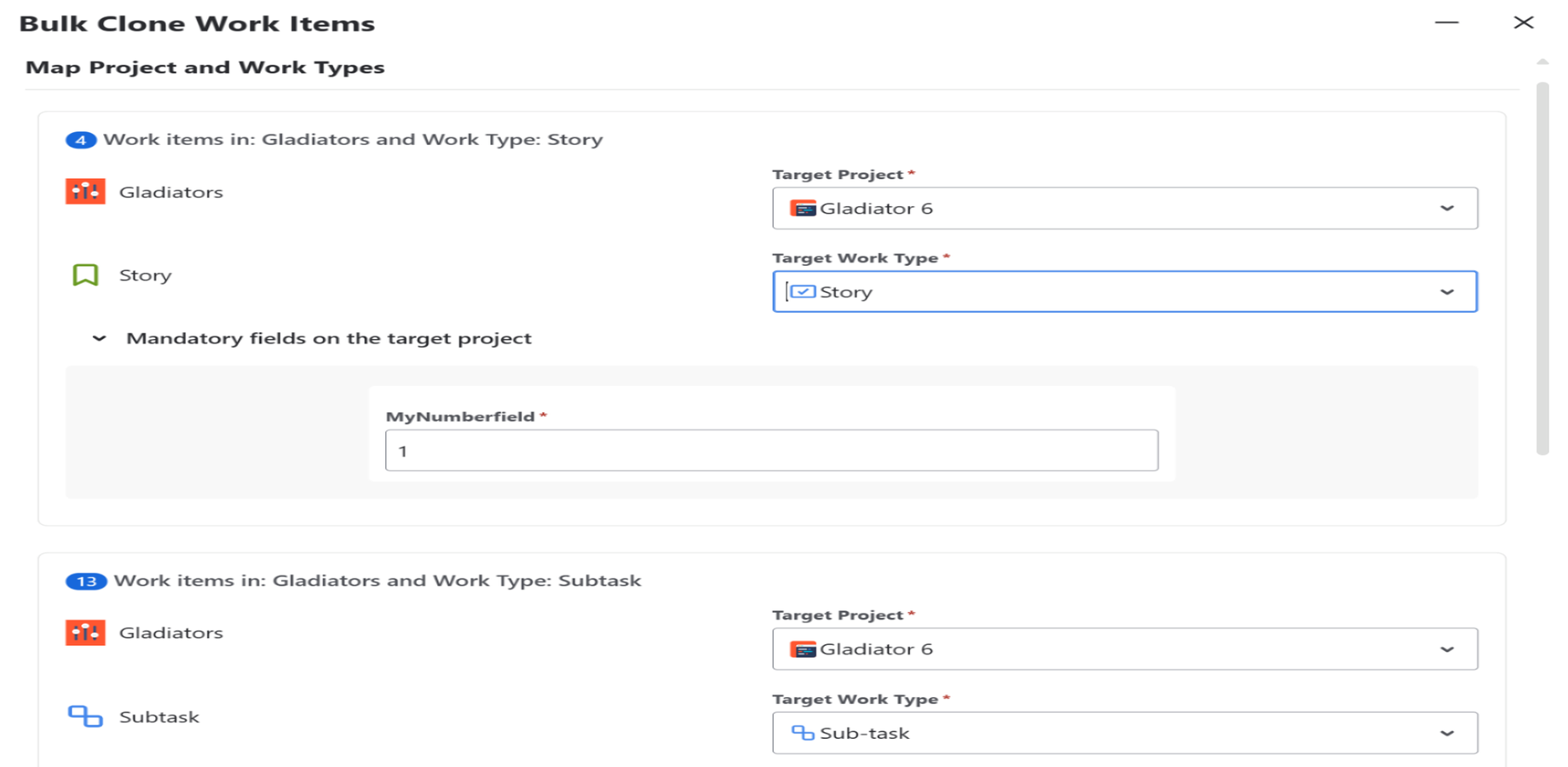
Task: Open the Target Project dropdown in the Subtask section
Action: (x=1446, y=649)
